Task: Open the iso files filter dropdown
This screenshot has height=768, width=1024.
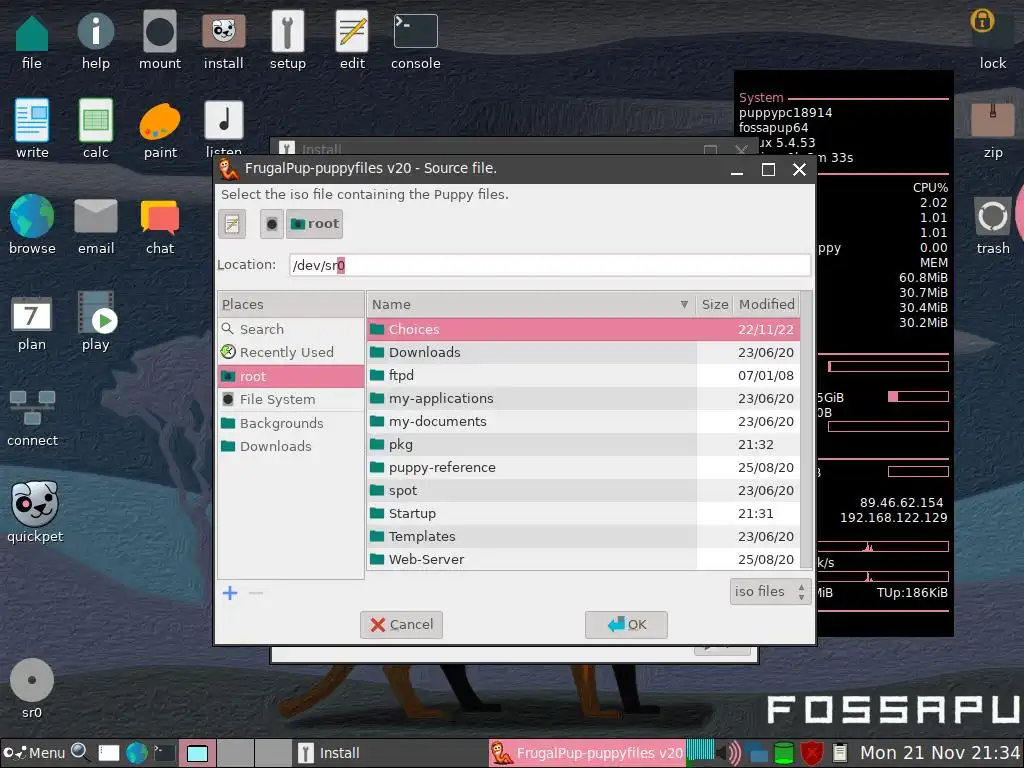Action: pos(771,592)
